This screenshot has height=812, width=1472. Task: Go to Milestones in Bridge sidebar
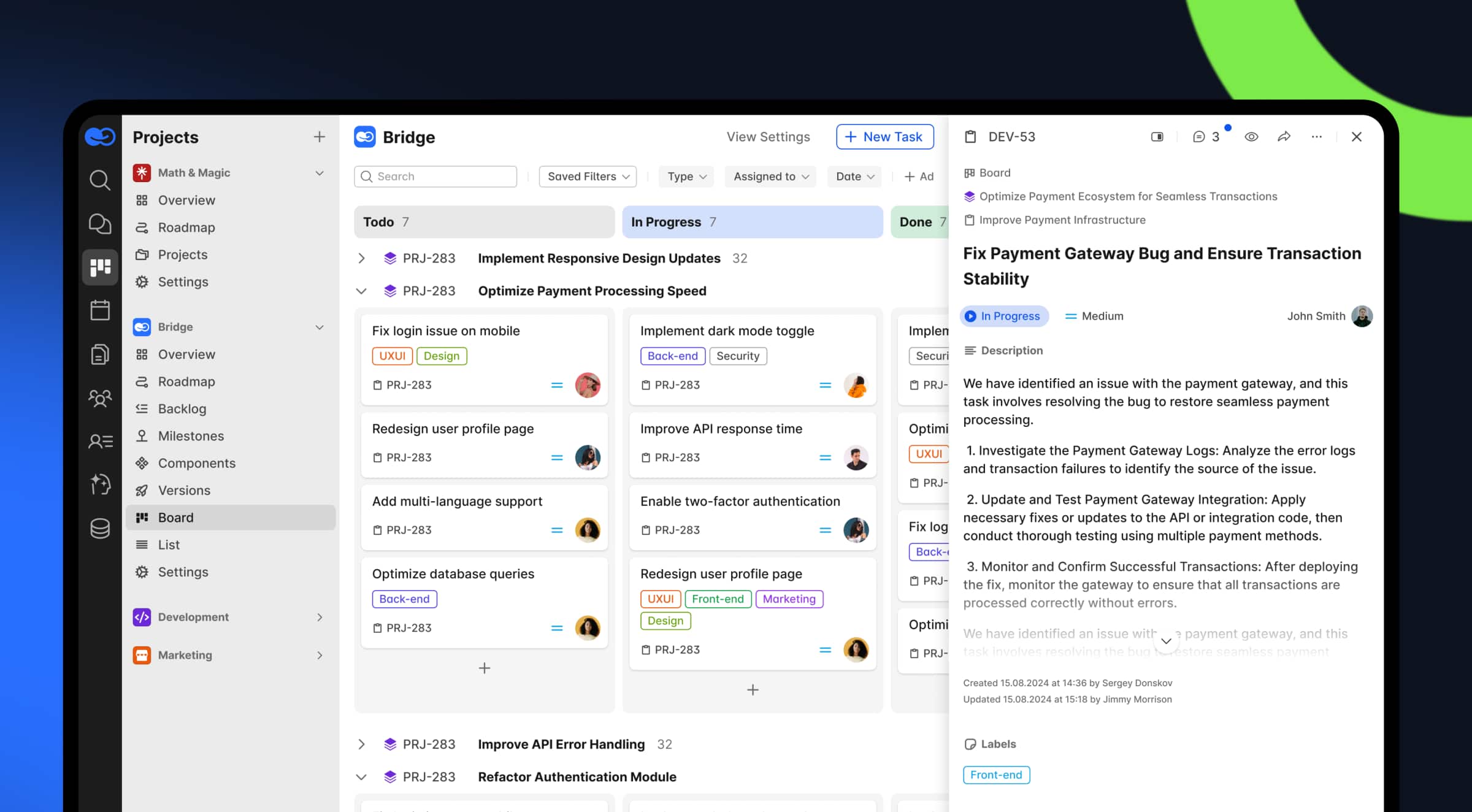[191, 436]
